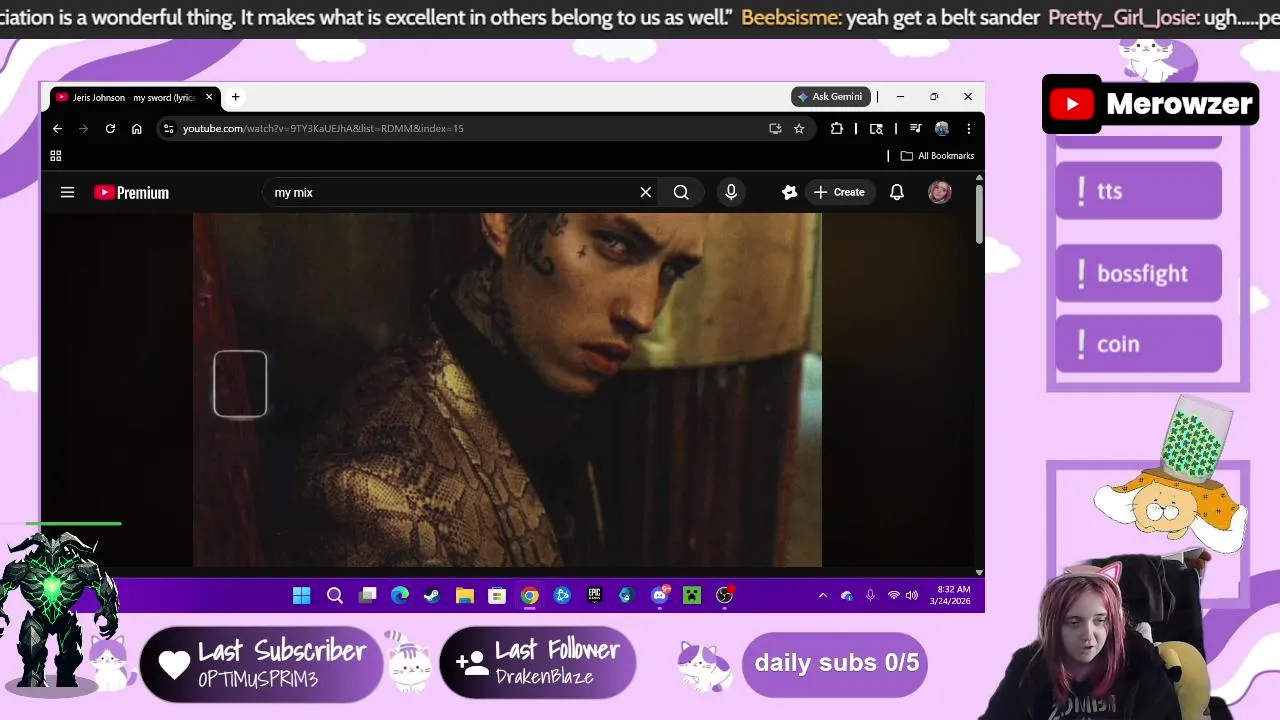Open the OneDrive cloud tray icon
Viewport: 1280px width, 720px height.
(847, 596)
